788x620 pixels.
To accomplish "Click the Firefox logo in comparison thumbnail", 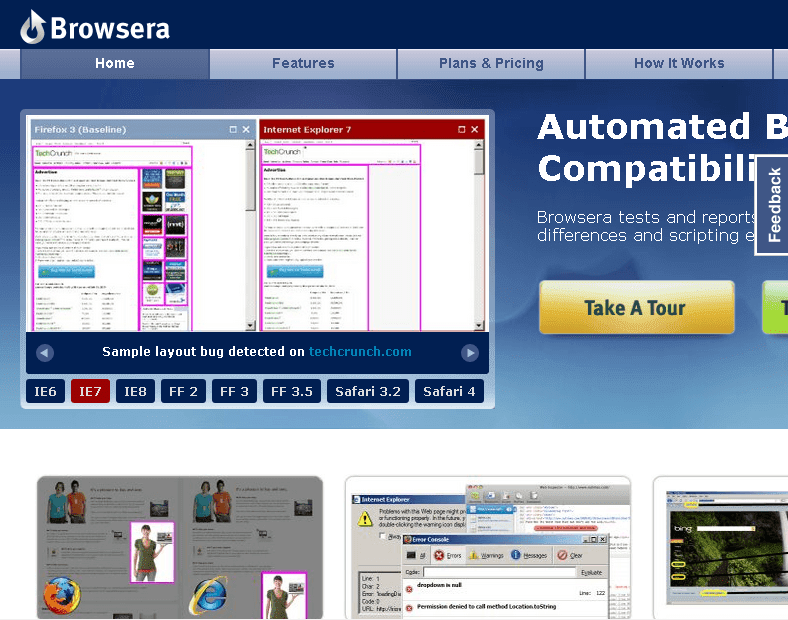I will pyautogui.click(x=62, y=596).
